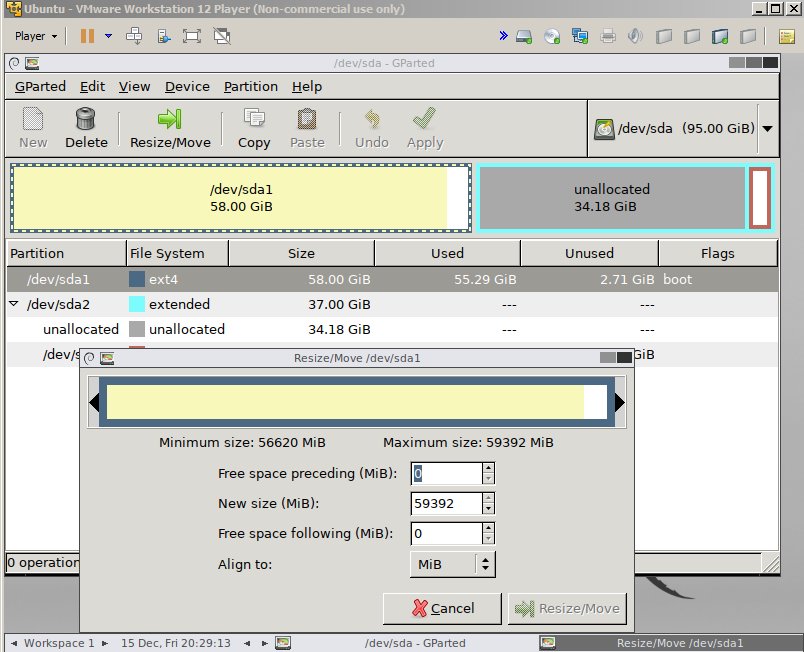Click right arrow handle of resize slider
Viewport: 804px width, 652px height.
click(x=620, y=402)
